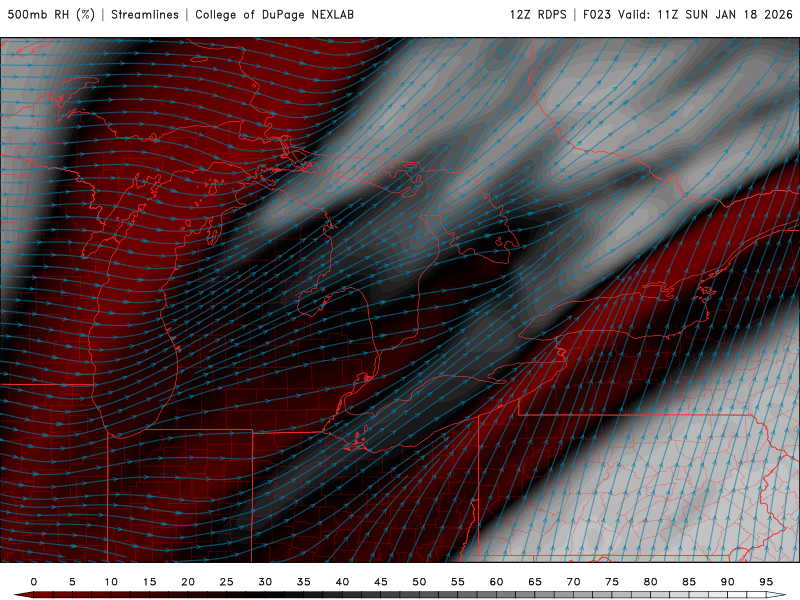Click the "0" label on color scale

point(34,582)
